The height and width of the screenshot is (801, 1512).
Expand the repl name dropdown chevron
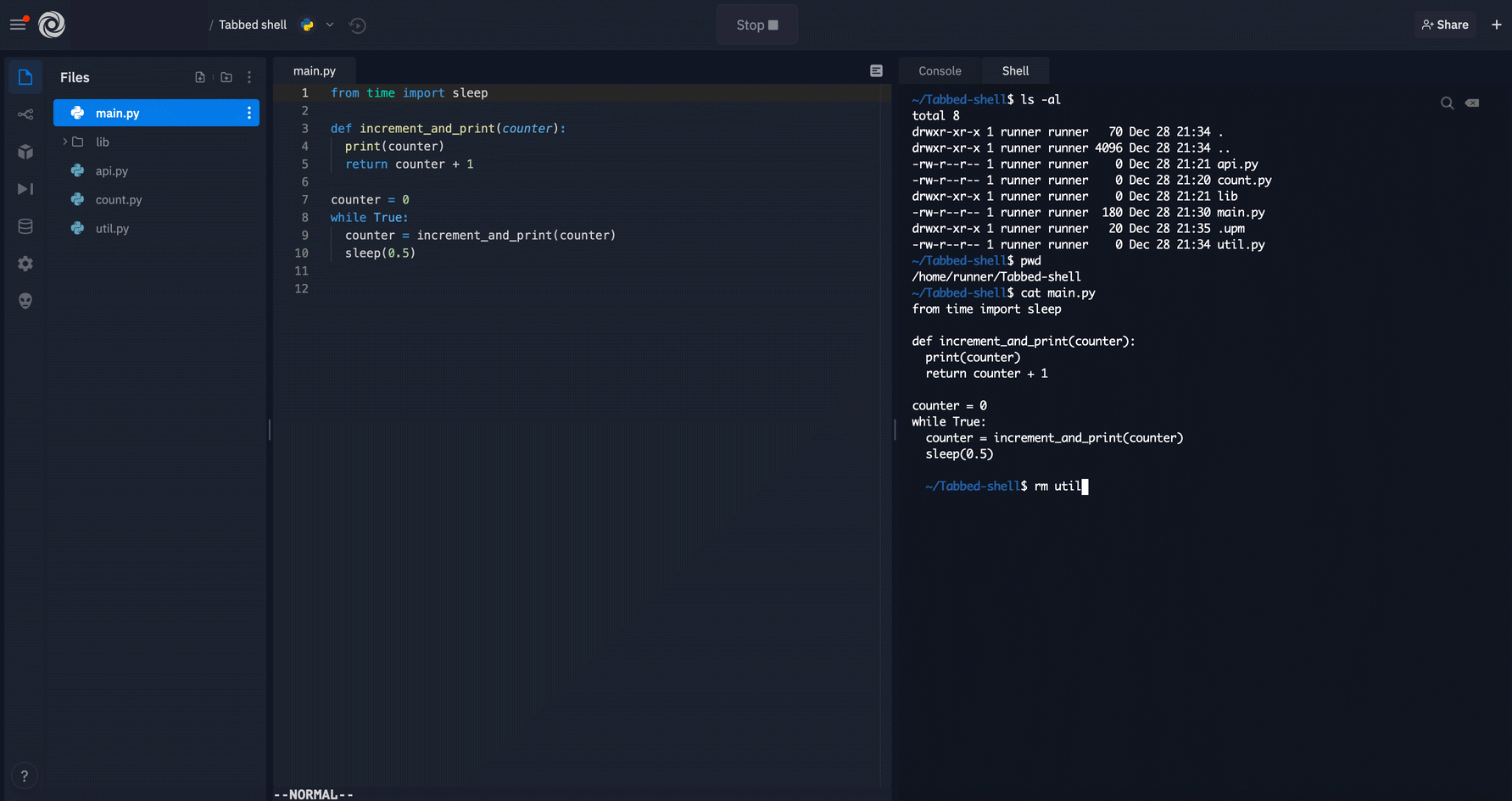coord(330,25)
